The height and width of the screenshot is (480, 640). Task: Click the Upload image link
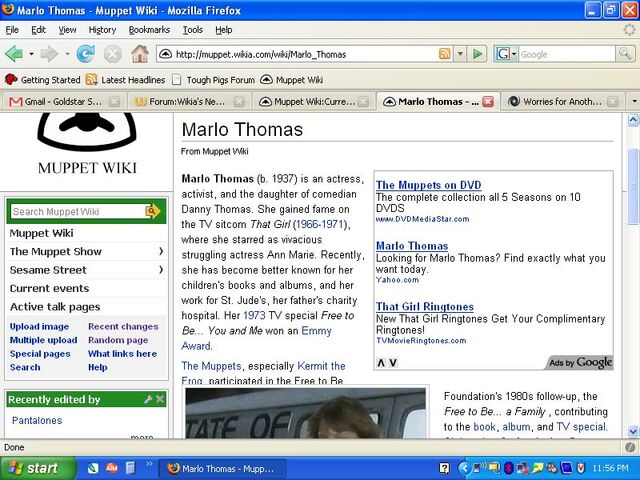coord(39,327)
